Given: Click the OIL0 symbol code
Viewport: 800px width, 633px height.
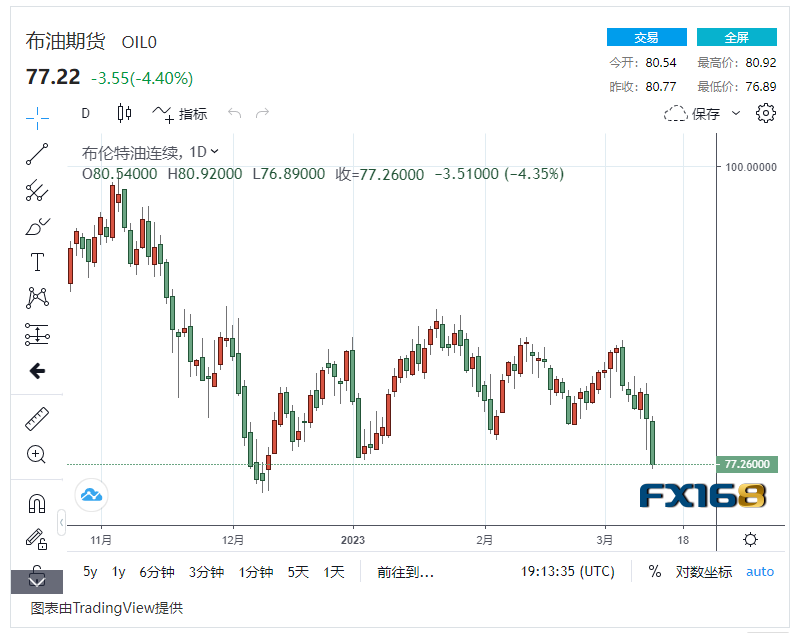Looking at the screenshot, I should (x=139, y=42).
